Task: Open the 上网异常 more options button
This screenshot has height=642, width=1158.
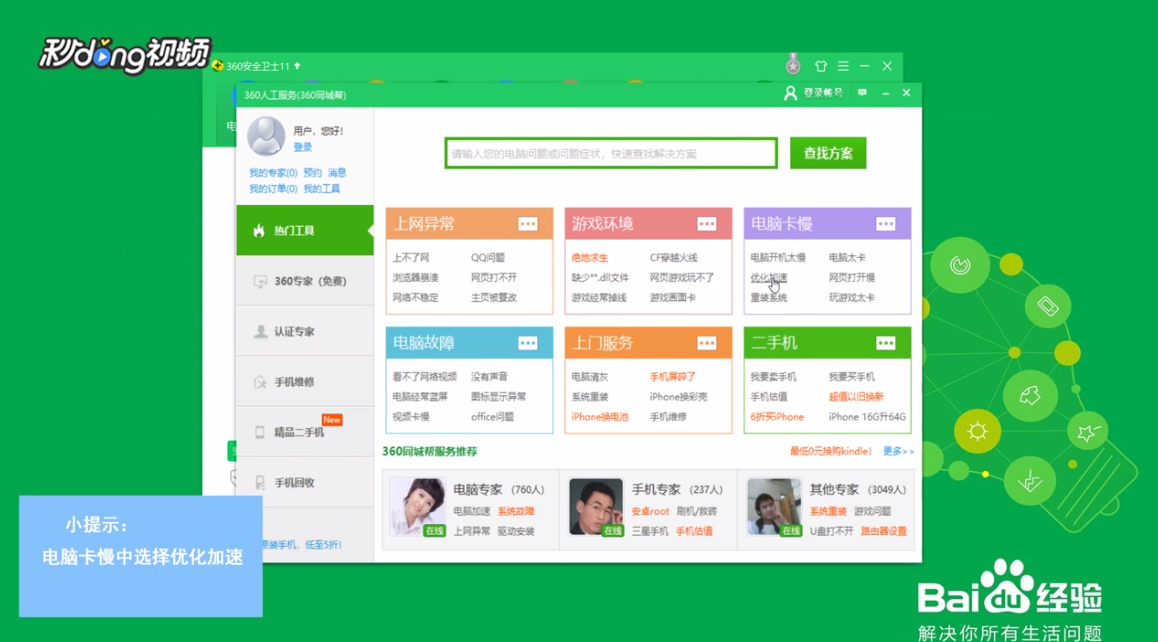Action: click(x=527, y=224)
